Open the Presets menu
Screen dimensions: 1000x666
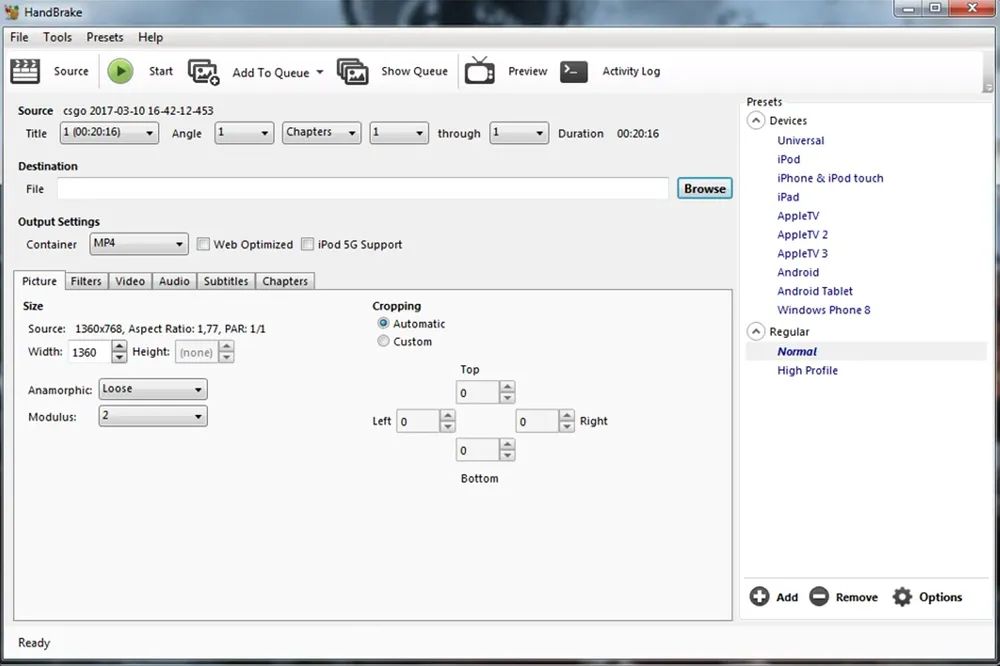click(105, 37)
